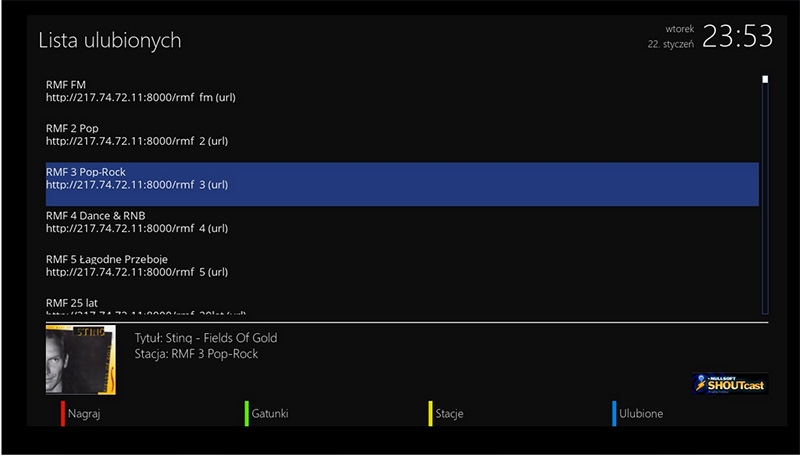Click the Lista ulubionych title
The width and height of the screenshot is (800, 457).
coord(109,41)
